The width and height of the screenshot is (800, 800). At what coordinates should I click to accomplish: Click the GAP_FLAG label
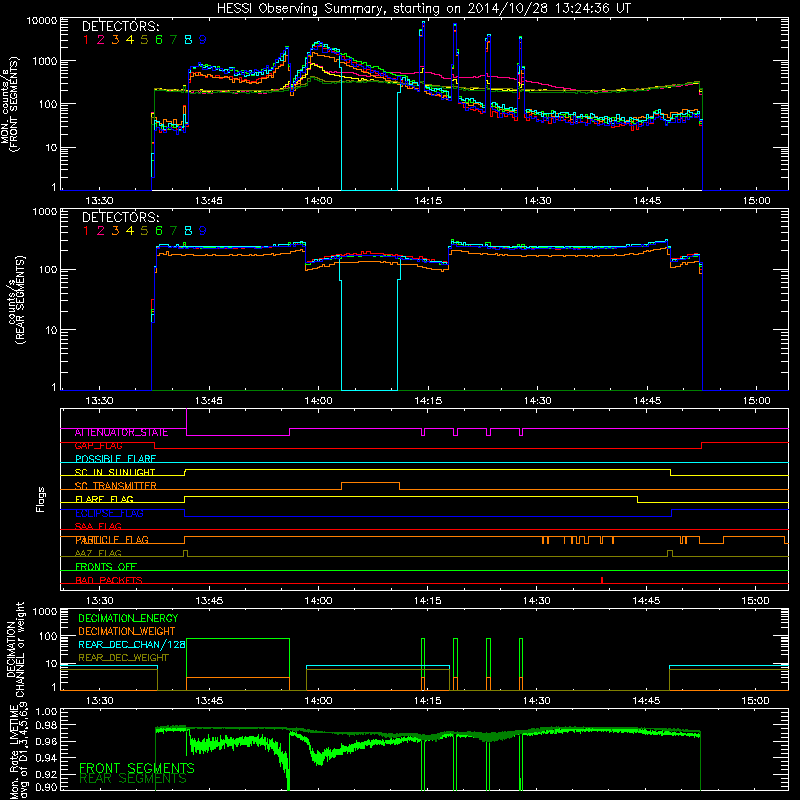pos(98,445)
